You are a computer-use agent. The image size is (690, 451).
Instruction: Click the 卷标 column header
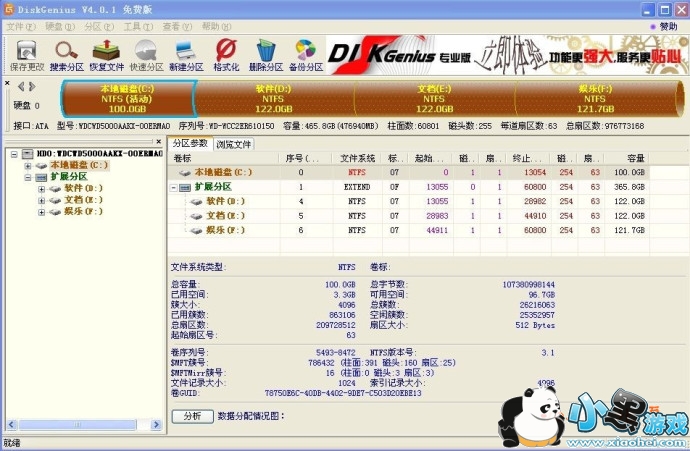click(224, 158)
